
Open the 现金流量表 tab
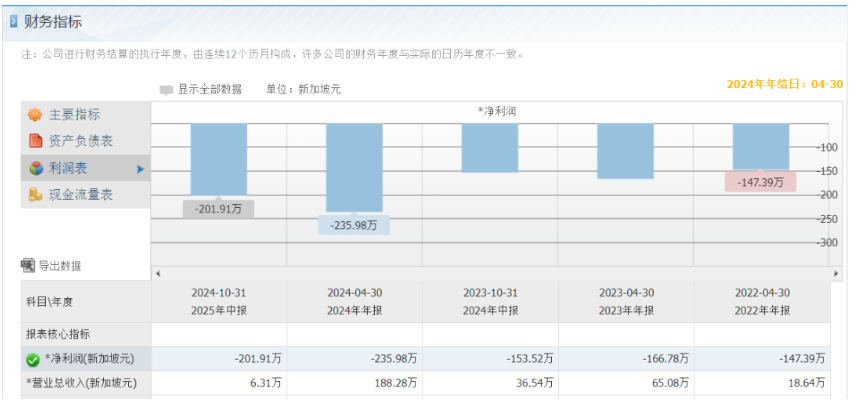tap(86, 195)
